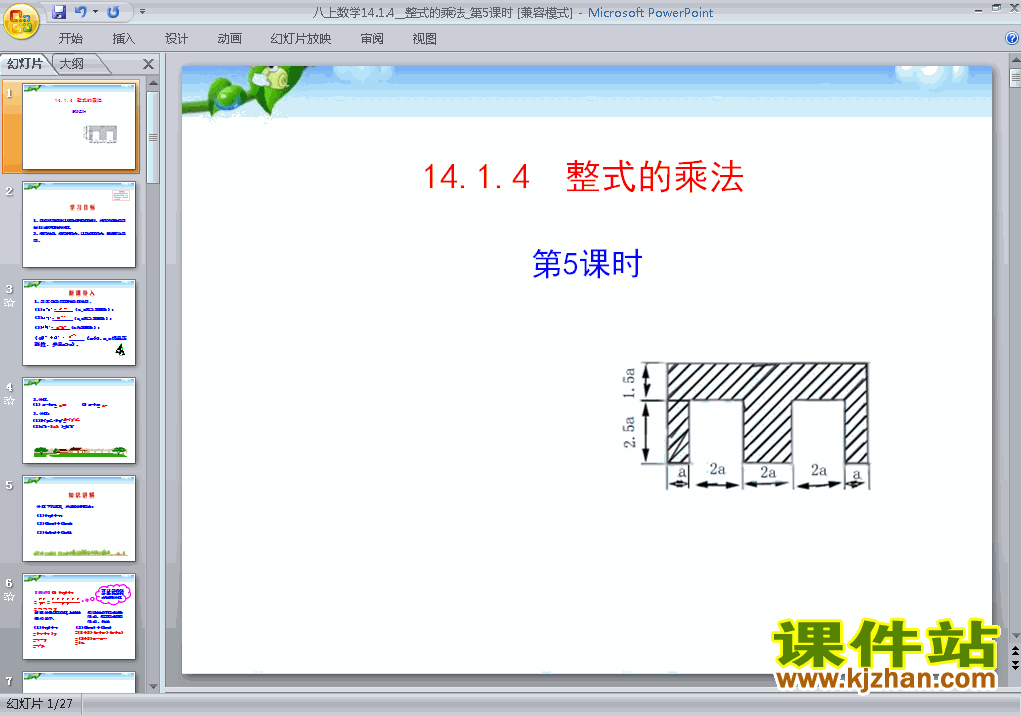Image resolution: width=1021 pixels, height=716 pixels.
Task: Select slide 6 thumbnail
Action: pyautogui.click(x=79, y=616)
